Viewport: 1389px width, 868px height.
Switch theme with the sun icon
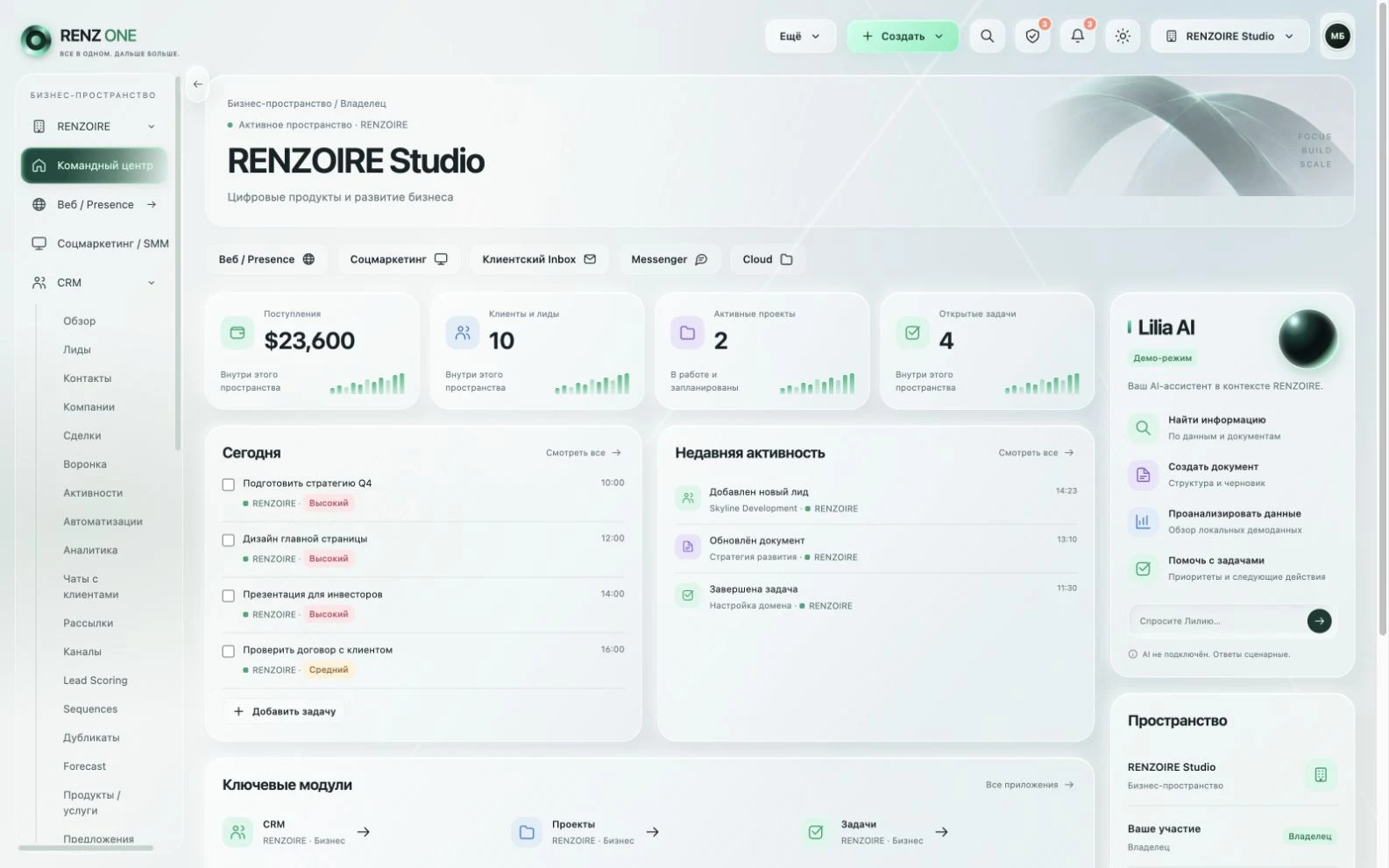1123,36
